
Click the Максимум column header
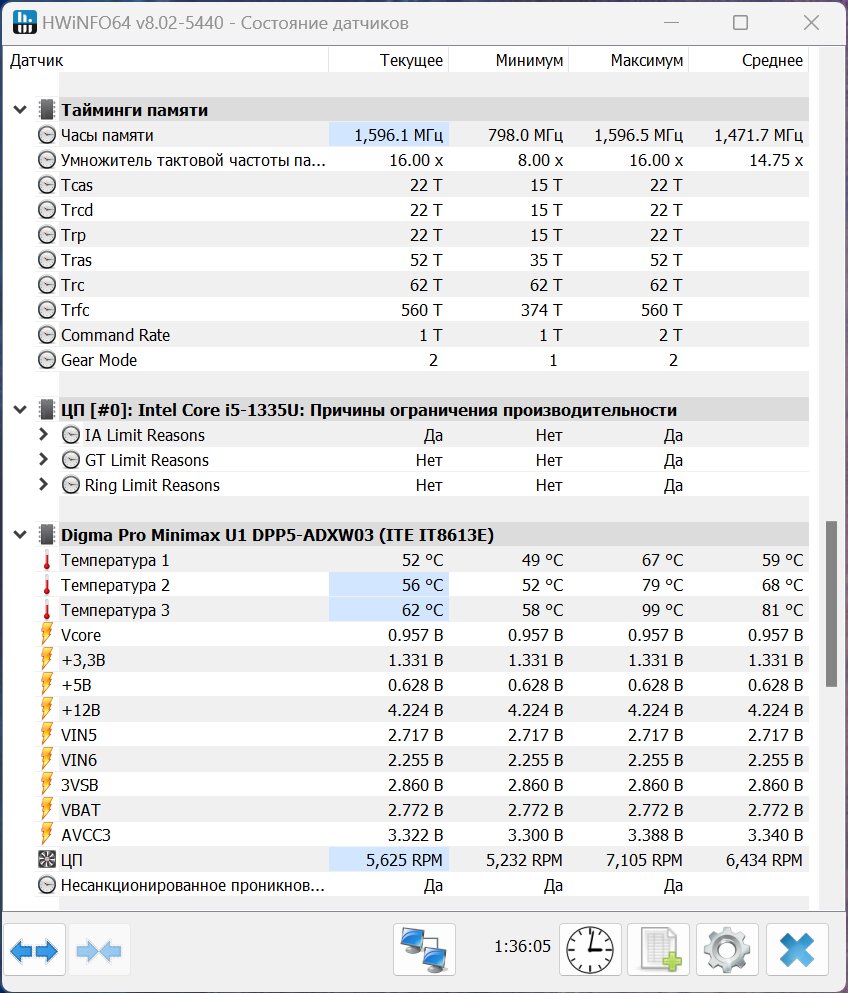point(629,60)
